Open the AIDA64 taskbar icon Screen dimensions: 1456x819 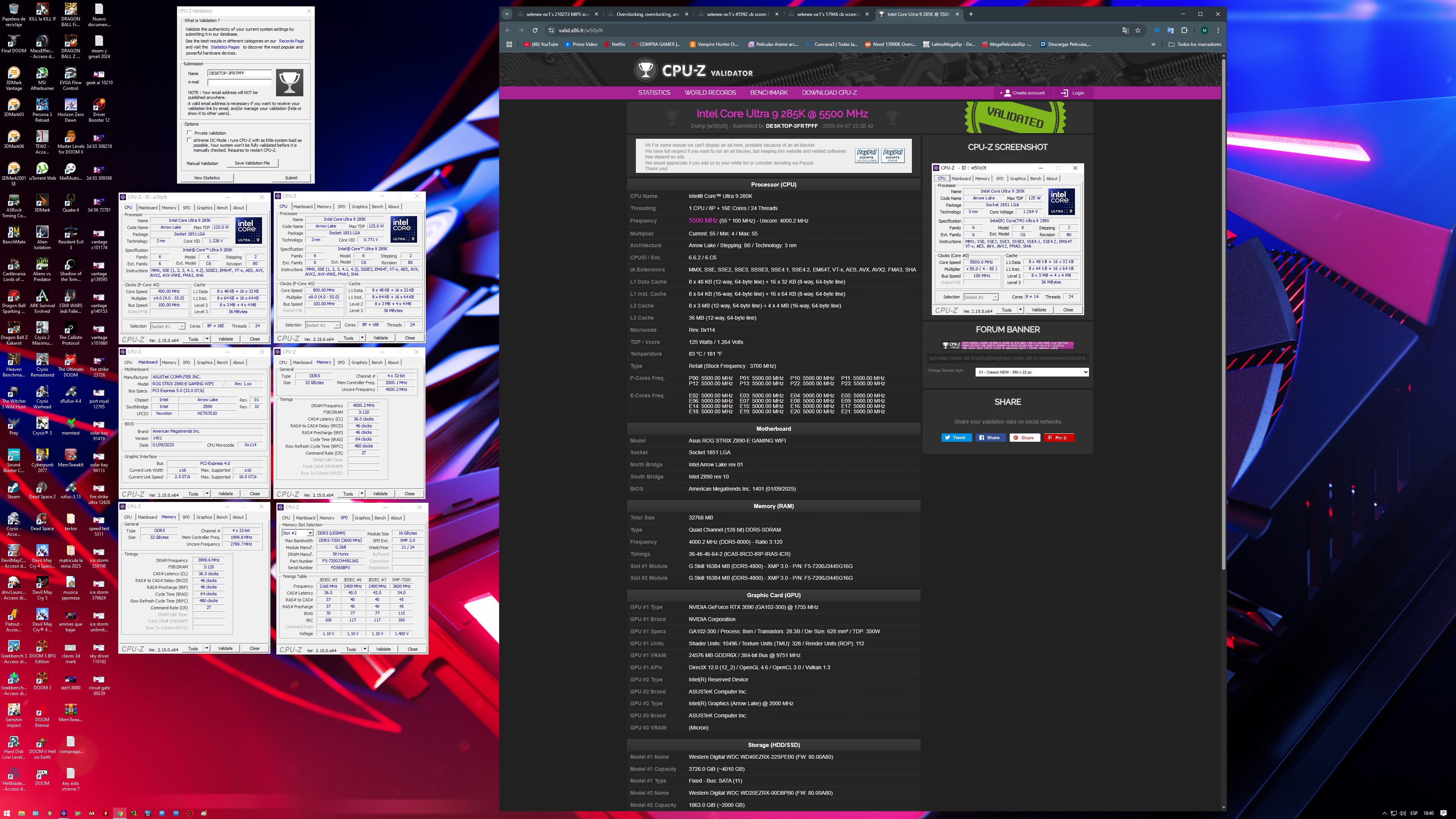tap(91, 813)
